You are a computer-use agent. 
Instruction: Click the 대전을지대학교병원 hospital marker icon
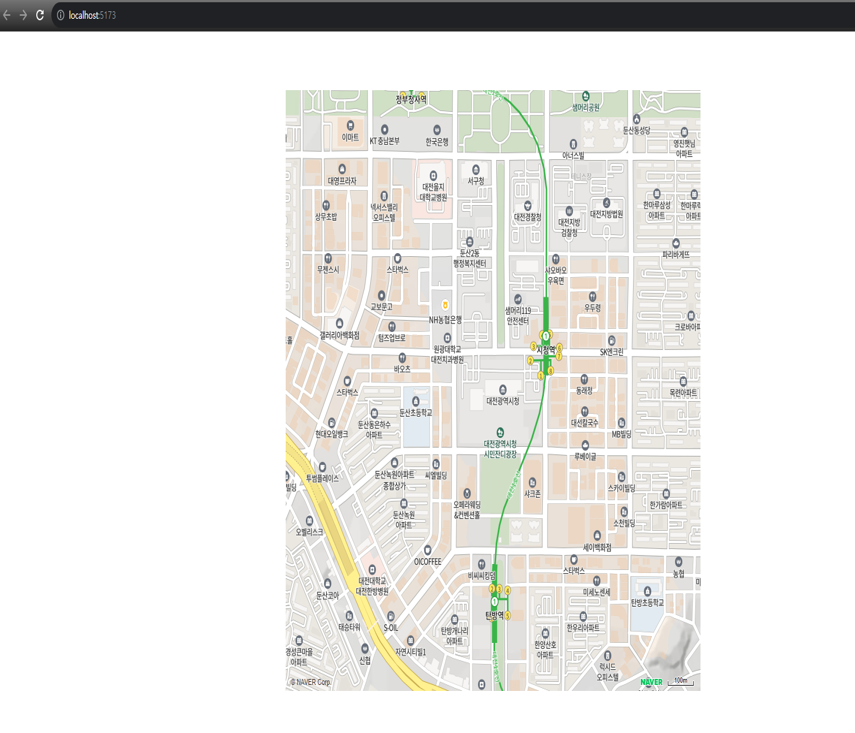click(x=433, y=176)
